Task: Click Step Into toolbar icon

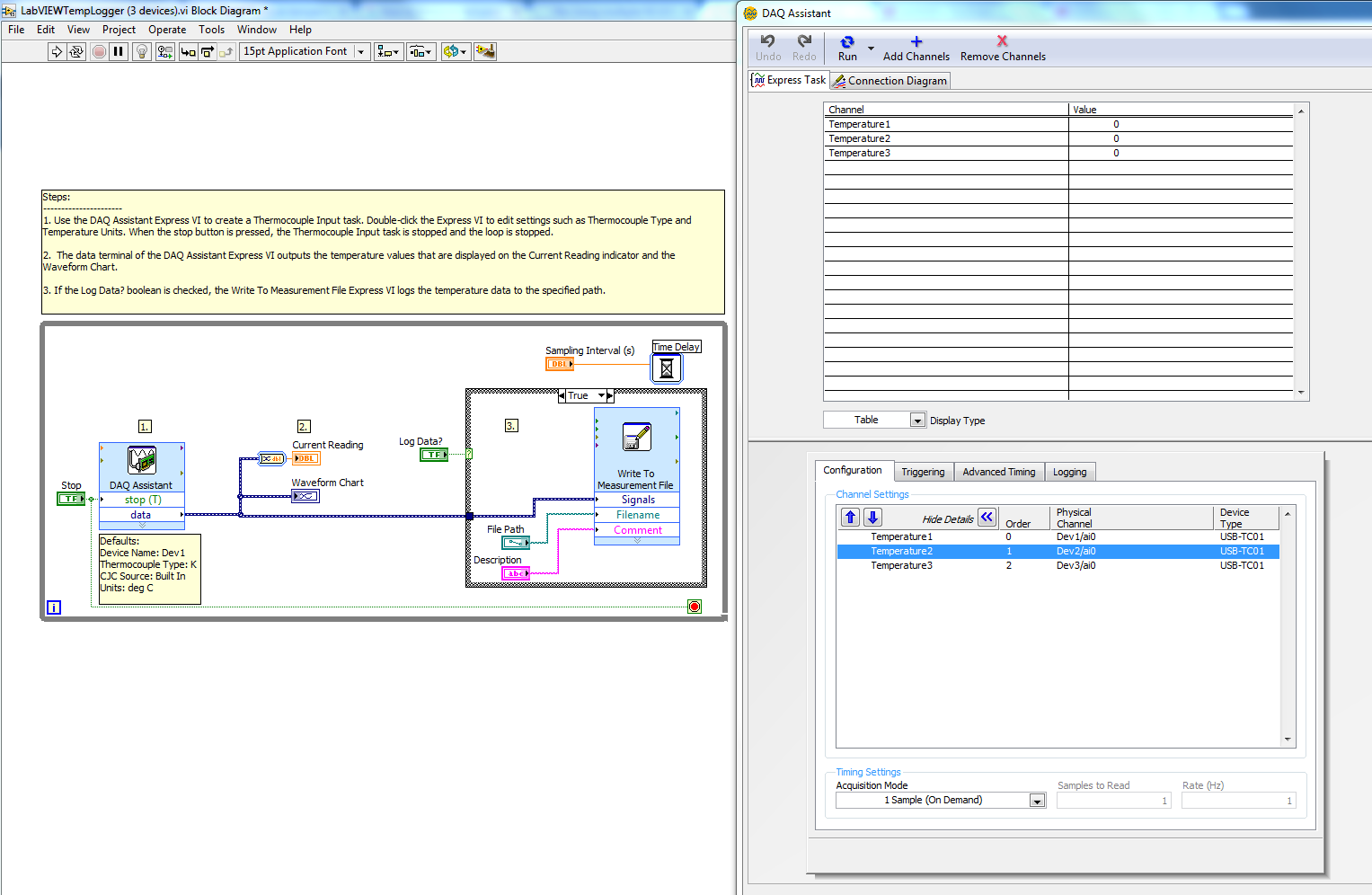Action: tap(188, 51)
